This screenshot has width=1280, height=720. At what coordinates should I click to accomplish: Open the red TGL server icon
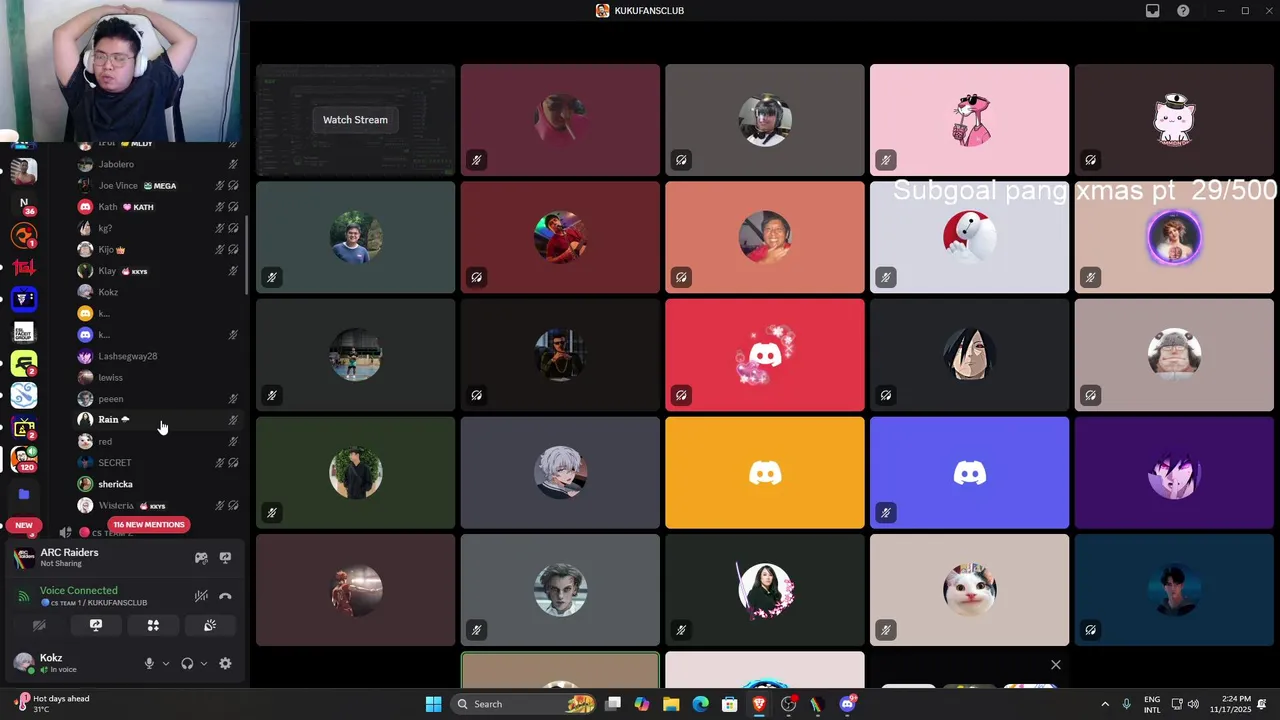coord(24,268)
